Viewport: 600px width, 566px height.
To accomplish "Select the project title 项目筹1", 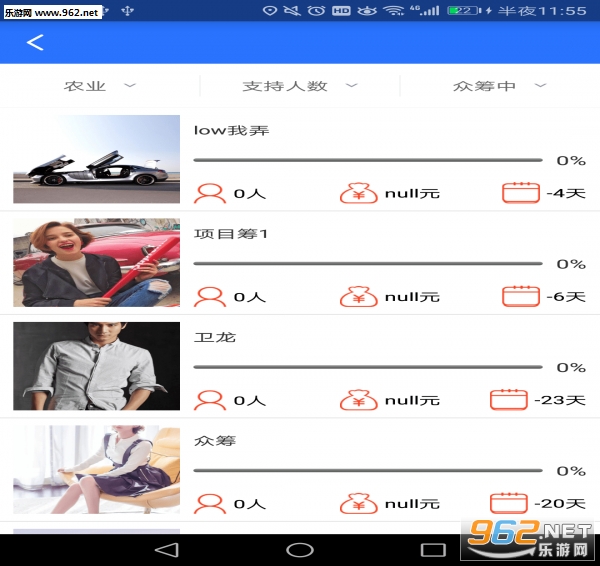I will pyautogui.click(x=231, y=234).
